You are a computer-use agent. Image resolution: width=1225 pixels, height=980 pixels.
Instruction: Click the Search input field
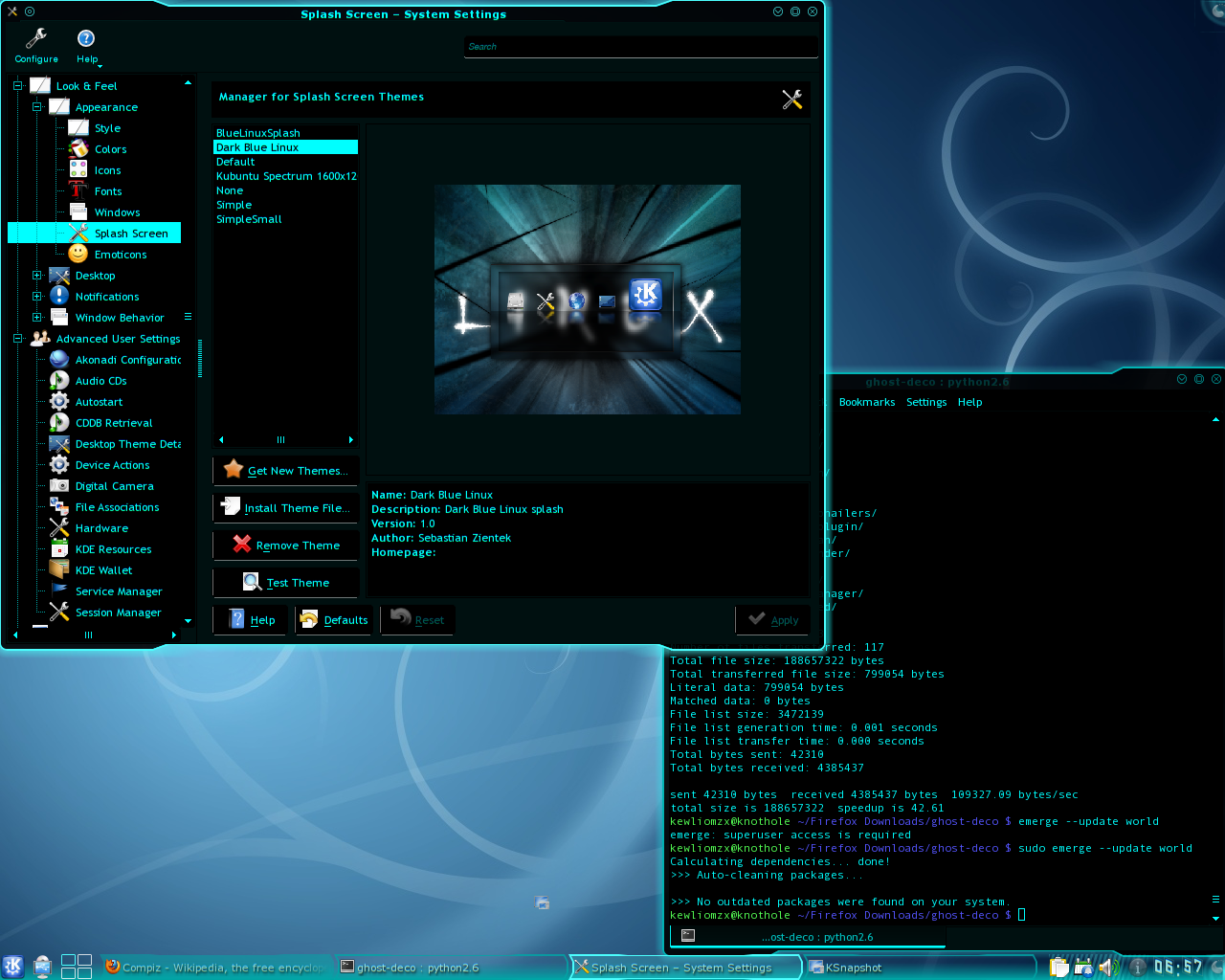click(x=641, y=47)
